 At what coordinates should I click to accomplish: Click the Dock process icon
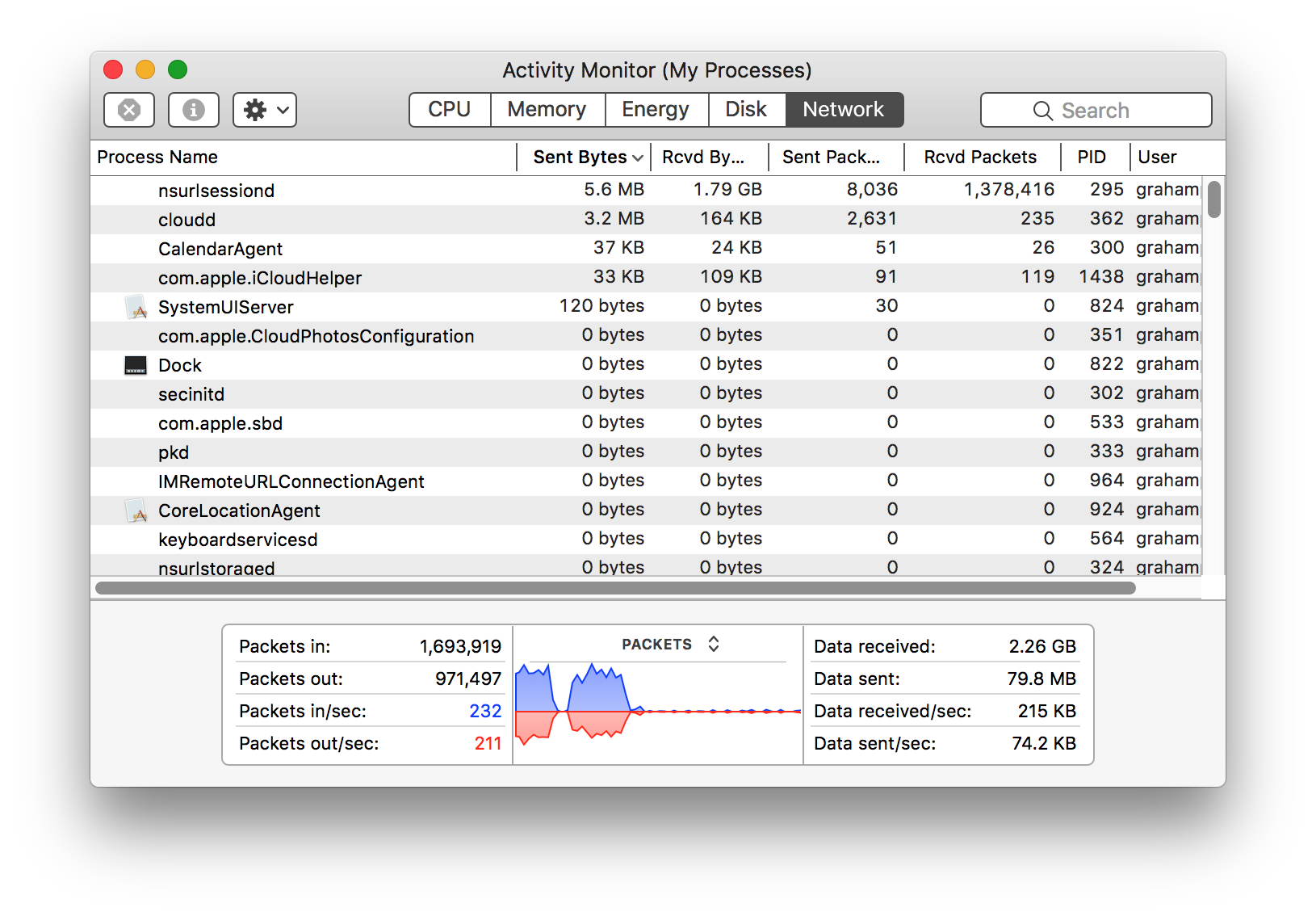click(x=136, y=365)
